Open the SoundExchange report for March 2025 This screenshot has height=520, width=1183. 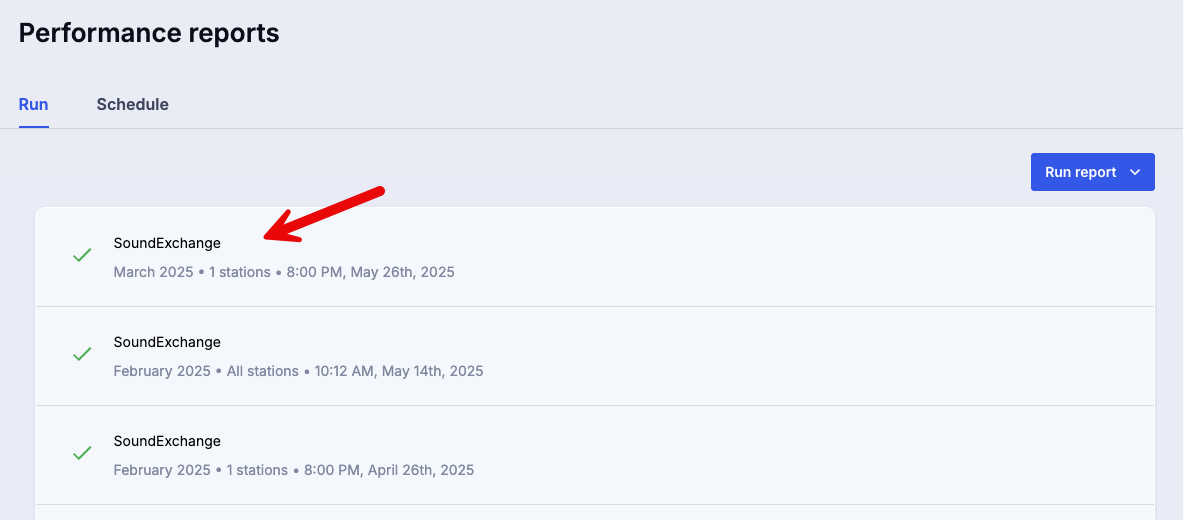point(167,243)
